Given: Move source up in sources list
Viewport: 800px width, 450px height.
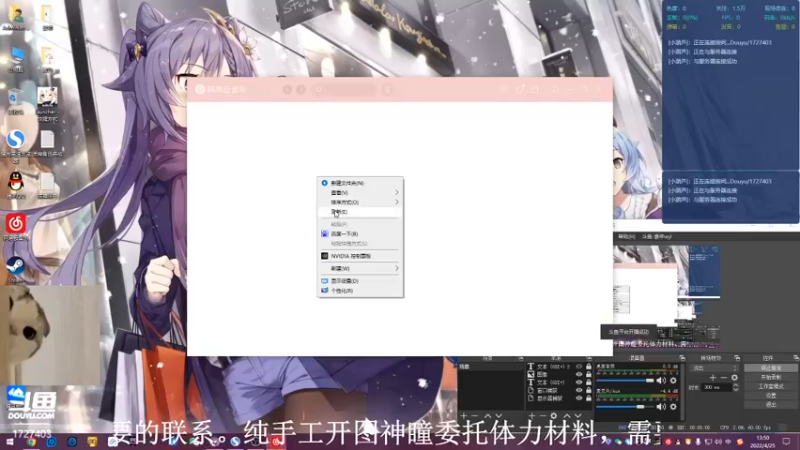Looking at the screenshot, I should 566,416.
